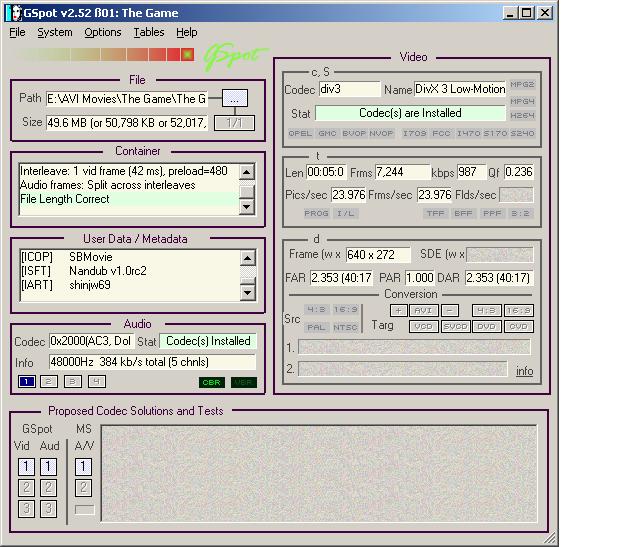The height and width of the screenshot is (547, 640).
Task: Run MS A/V test 1
Action: tap(83, 467)
